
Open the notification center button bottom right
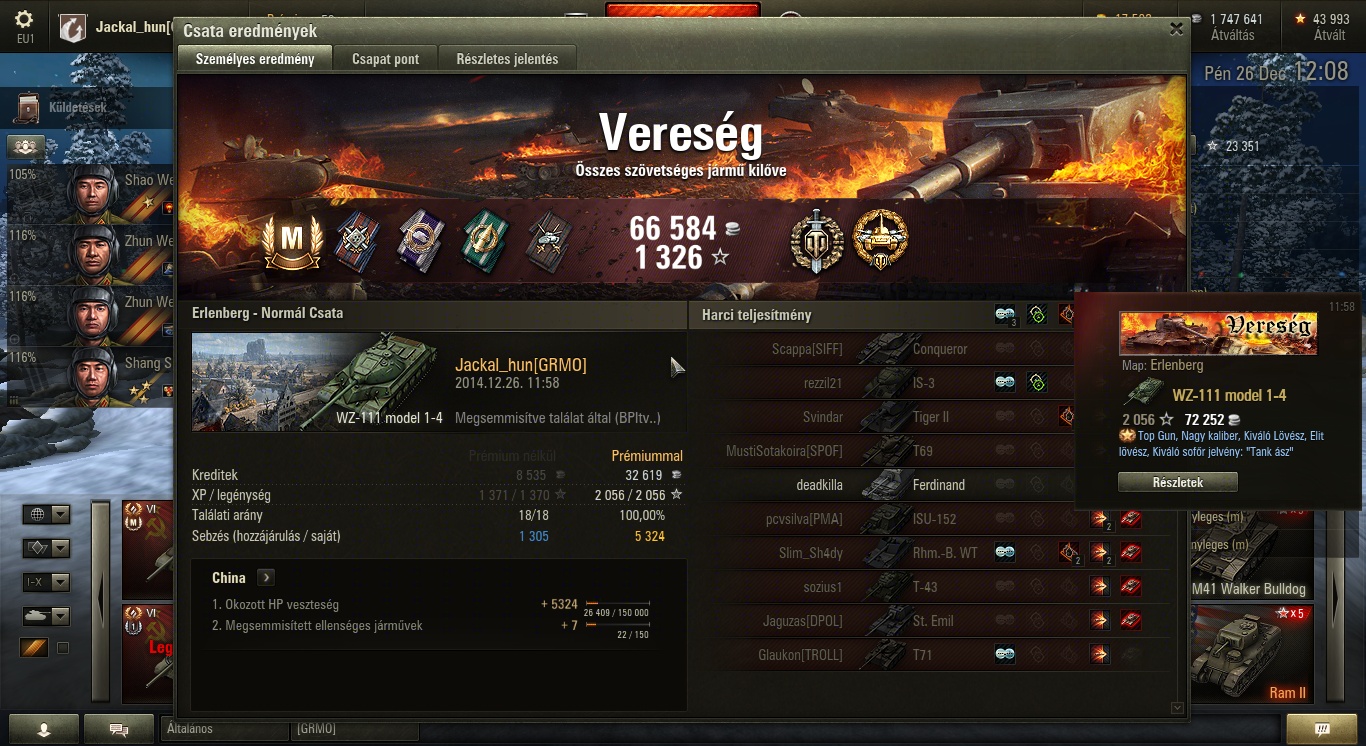(x=1321, y=729)
